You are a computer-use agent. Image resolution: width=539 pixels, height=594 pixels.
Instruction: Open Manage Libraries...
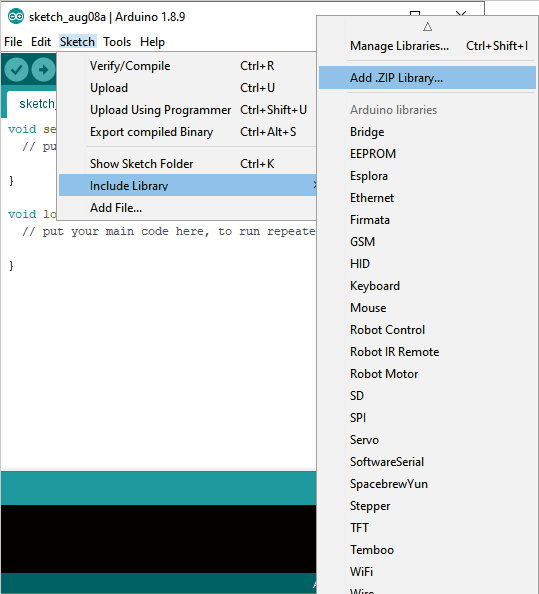[427, 46]
